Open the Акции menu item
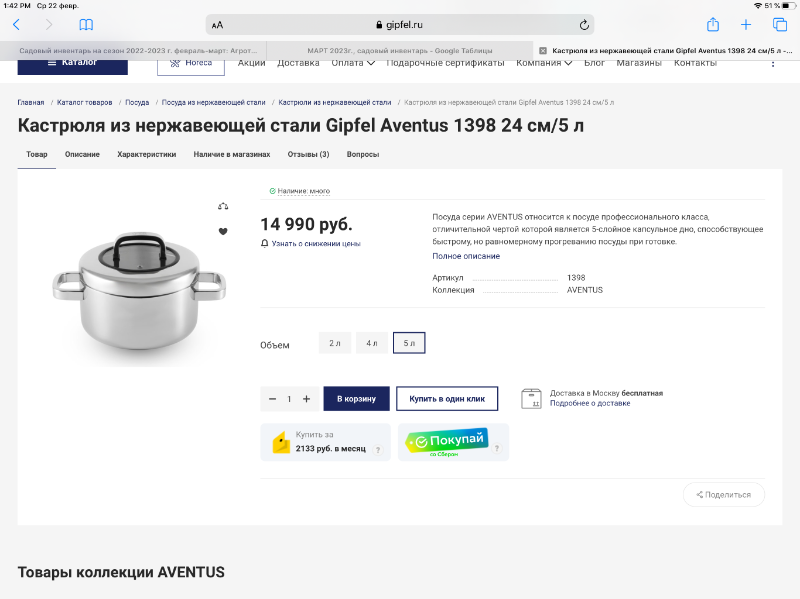800x599 pixels. click(x=252, y=63)
